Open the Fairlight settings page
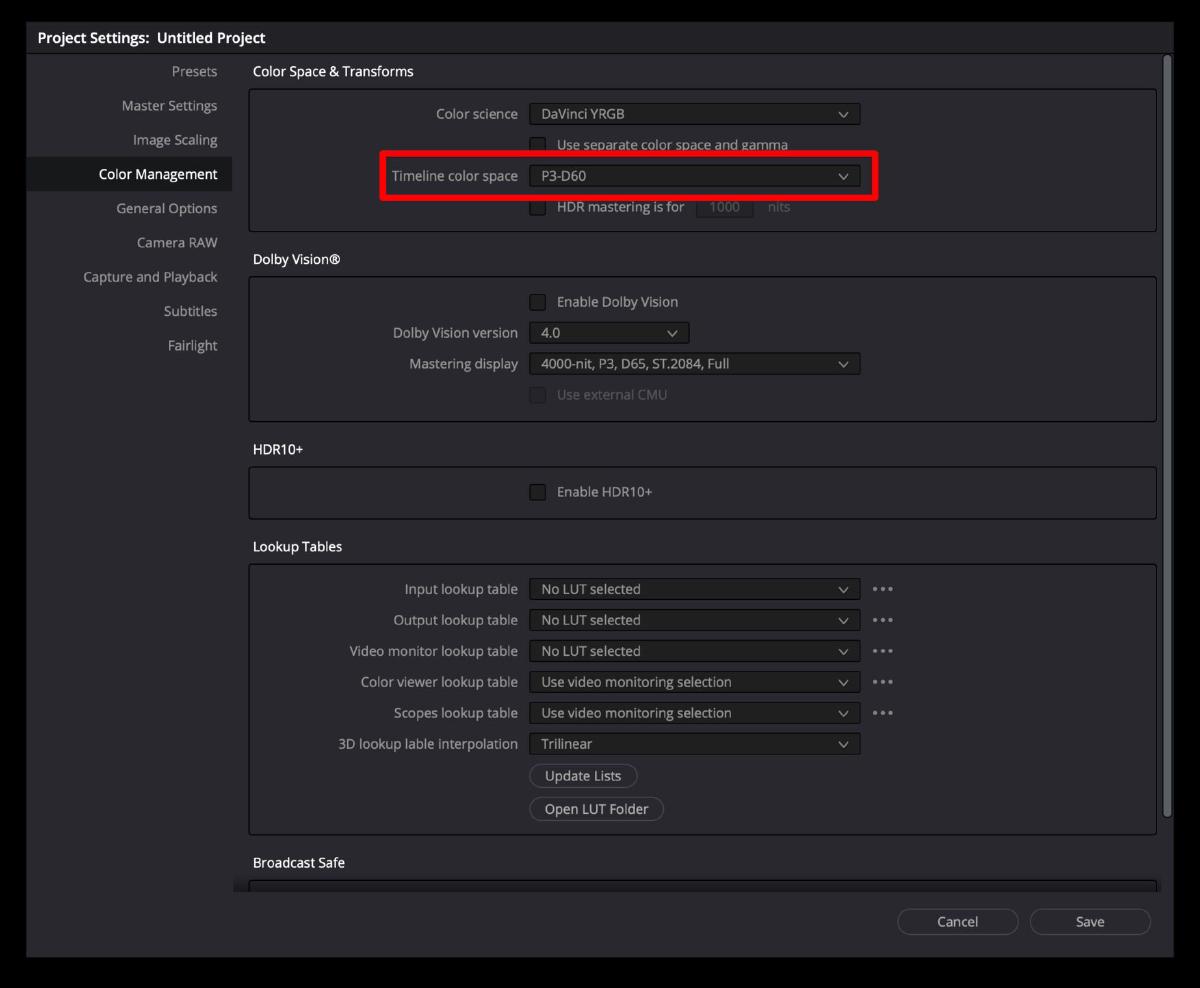 point(192,345)
